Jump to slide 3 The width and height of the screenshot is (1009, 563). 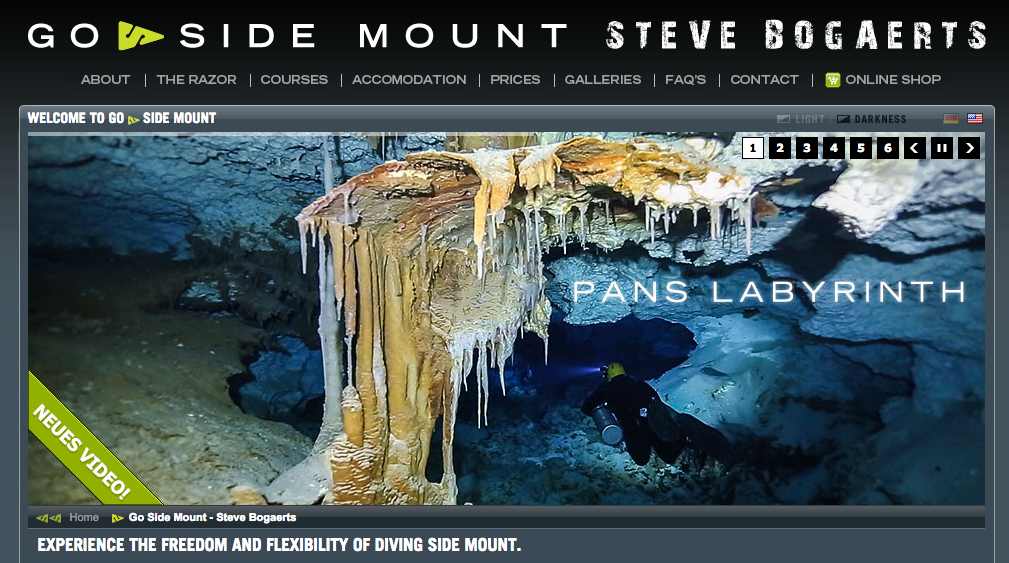(x=807, y=148)
